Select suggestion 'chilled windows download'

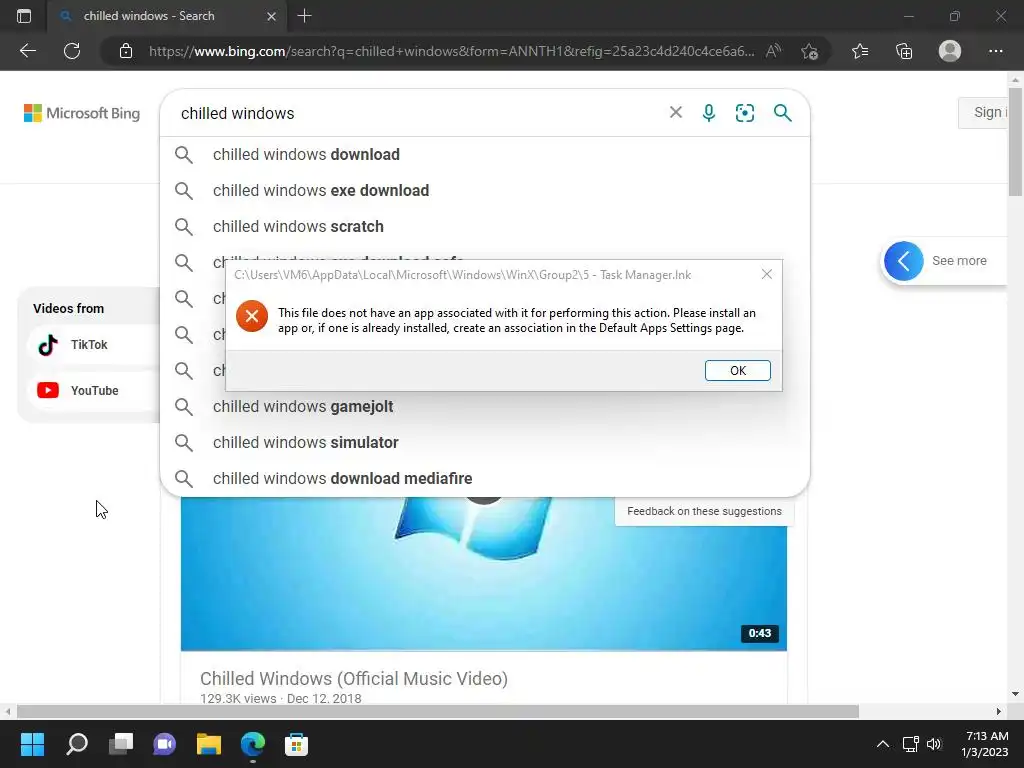(x=485, y=155)
